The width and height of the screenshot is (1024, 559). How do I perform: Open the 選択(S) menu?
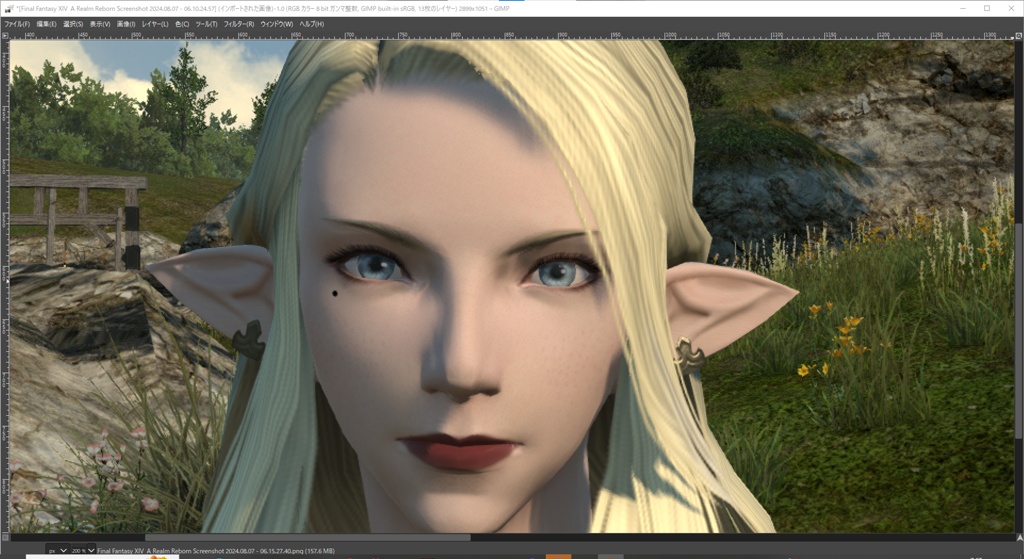[72, 24]
